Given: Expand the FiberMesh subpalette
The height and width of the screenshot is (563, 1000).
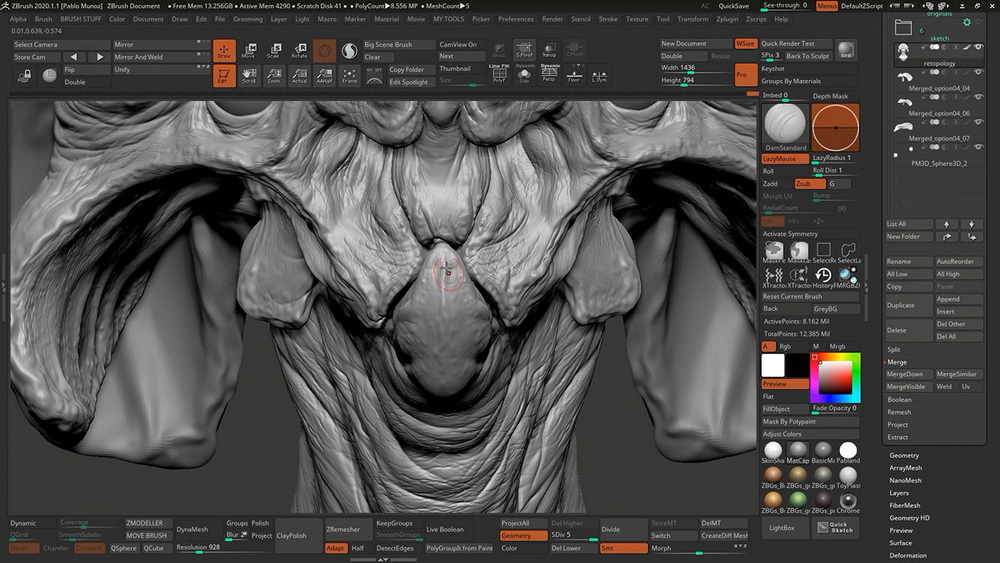Looking at the screenshot, I should pos(905,506).
